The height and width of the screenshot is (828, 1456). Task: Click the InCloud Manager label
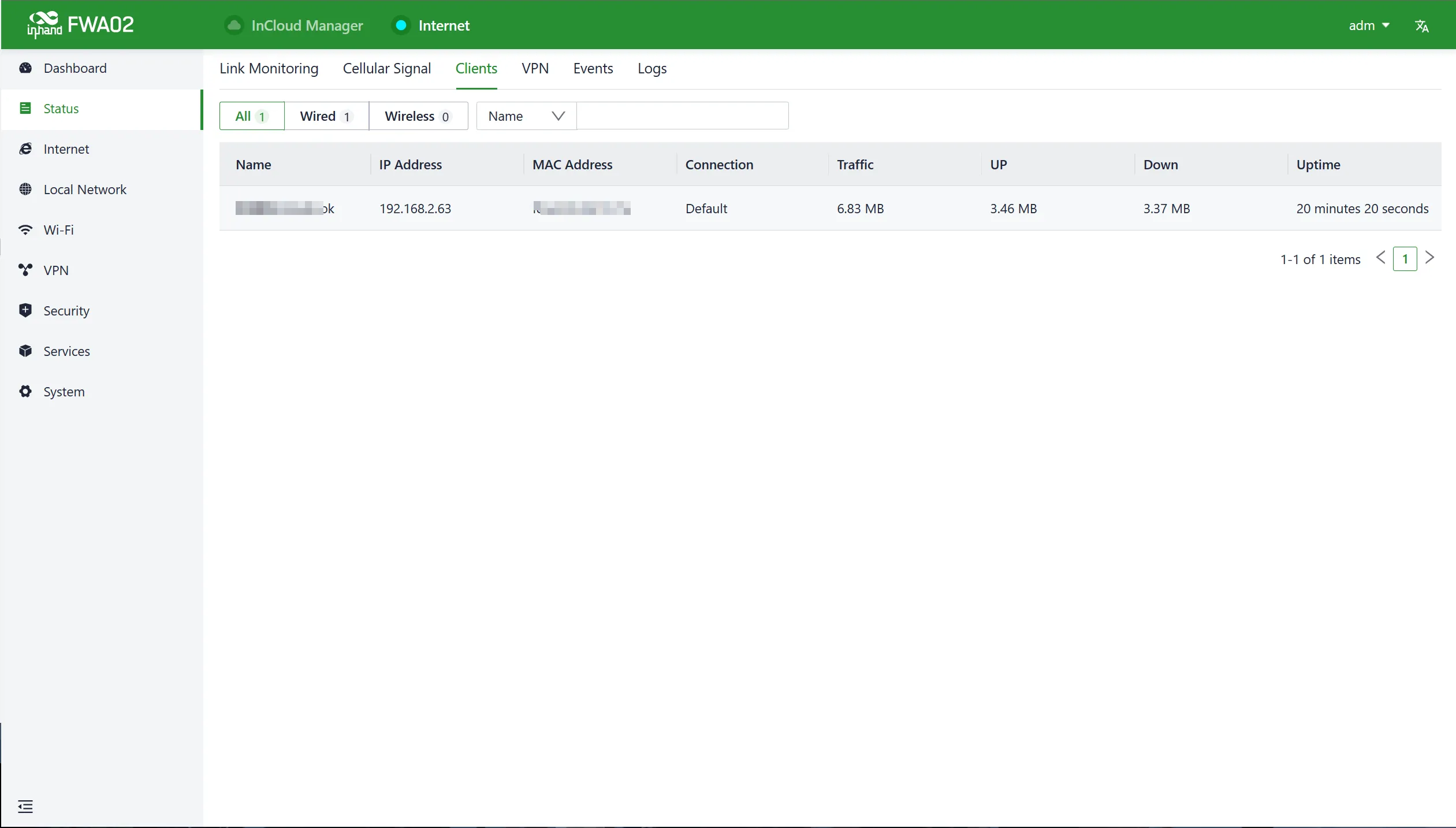307,25
